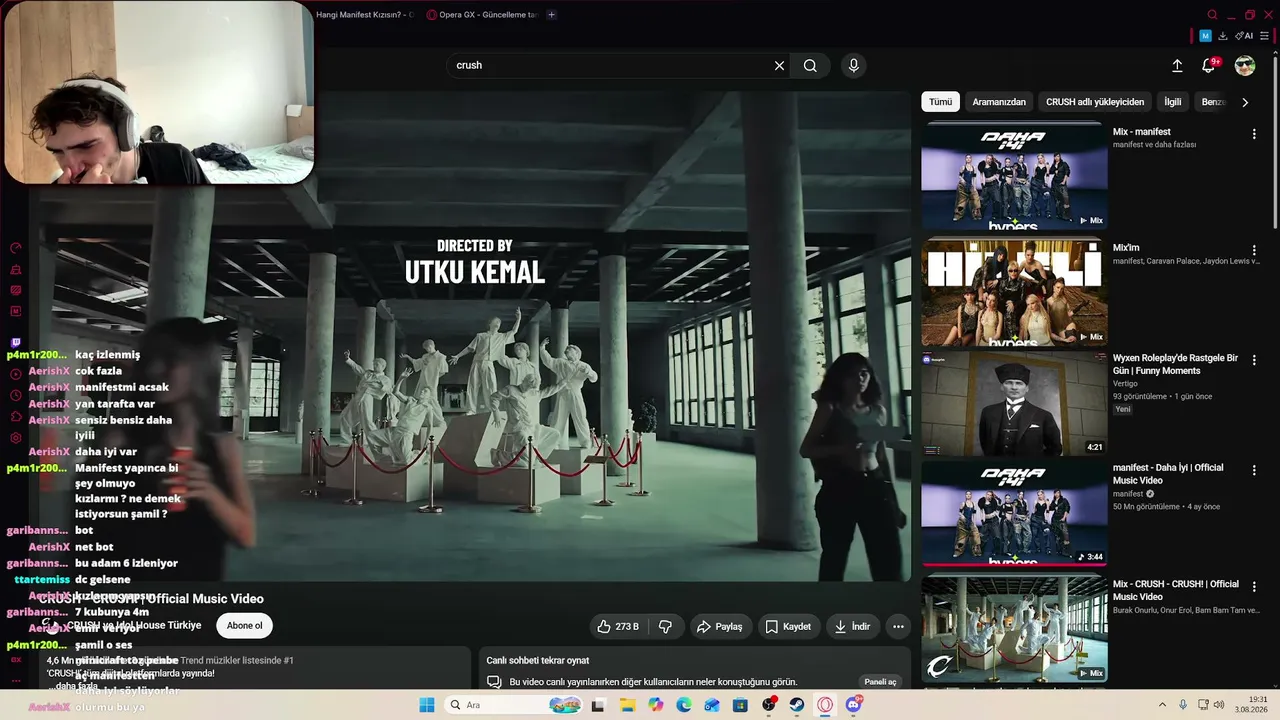Open File Explorer from the taskbar
Screen dimensions: 1280x720
(x=627, y=705)
